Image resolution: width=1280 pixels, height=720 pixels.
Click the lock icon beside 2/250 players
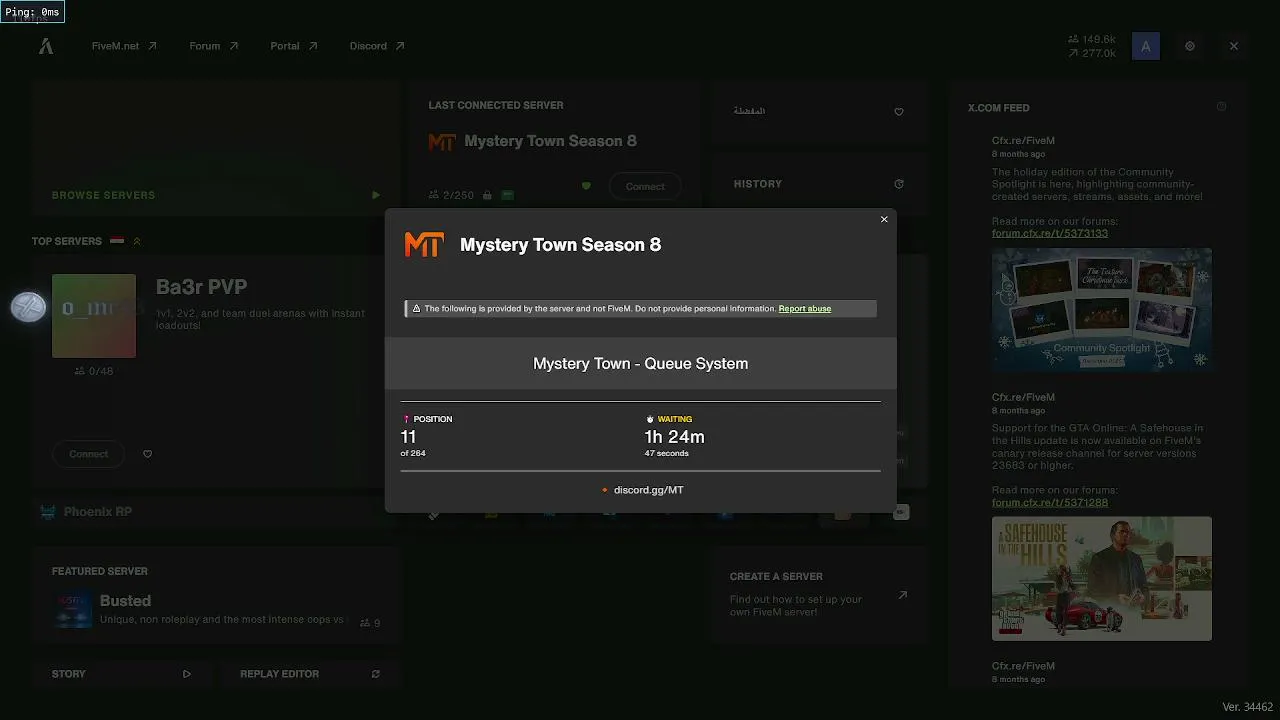tap(487, 195)
